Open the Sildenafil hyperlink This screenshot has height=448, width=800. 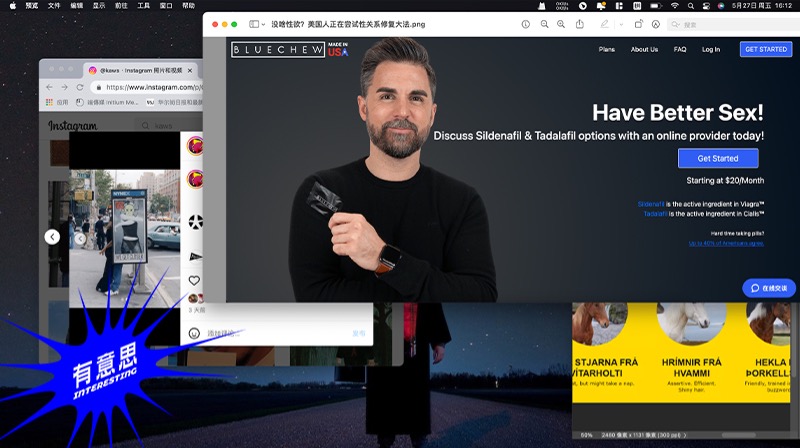pyautogui.click(x=651, y=204)
